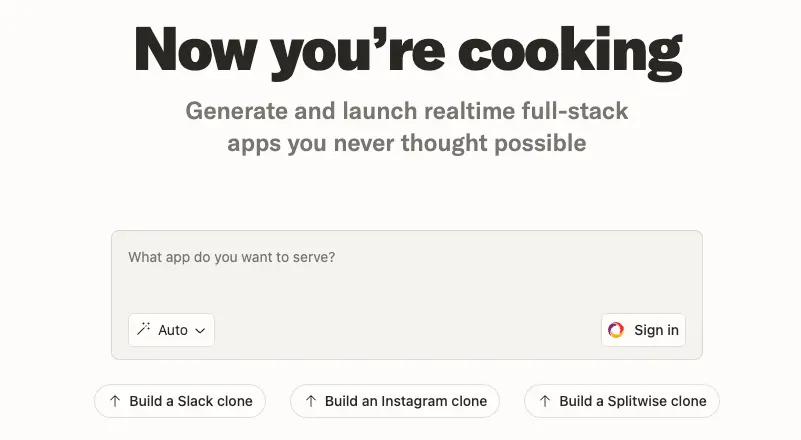Open the Auto model selector dropdown
Image resolution: width=801 pixels, height=440 pixels.
coord(171,330)
